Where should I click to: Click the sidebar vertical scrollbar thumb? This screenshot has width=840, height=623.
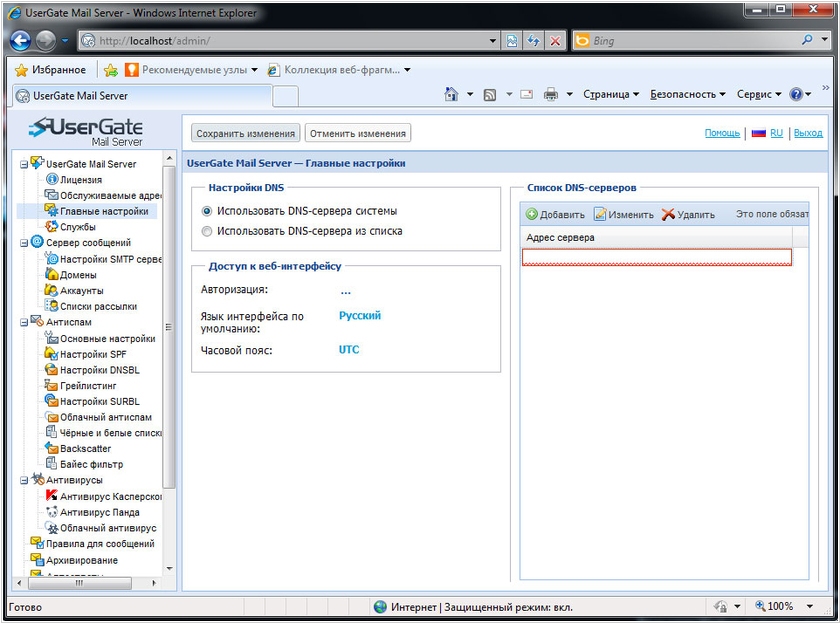pyautogui.click(x=169, y=327)
